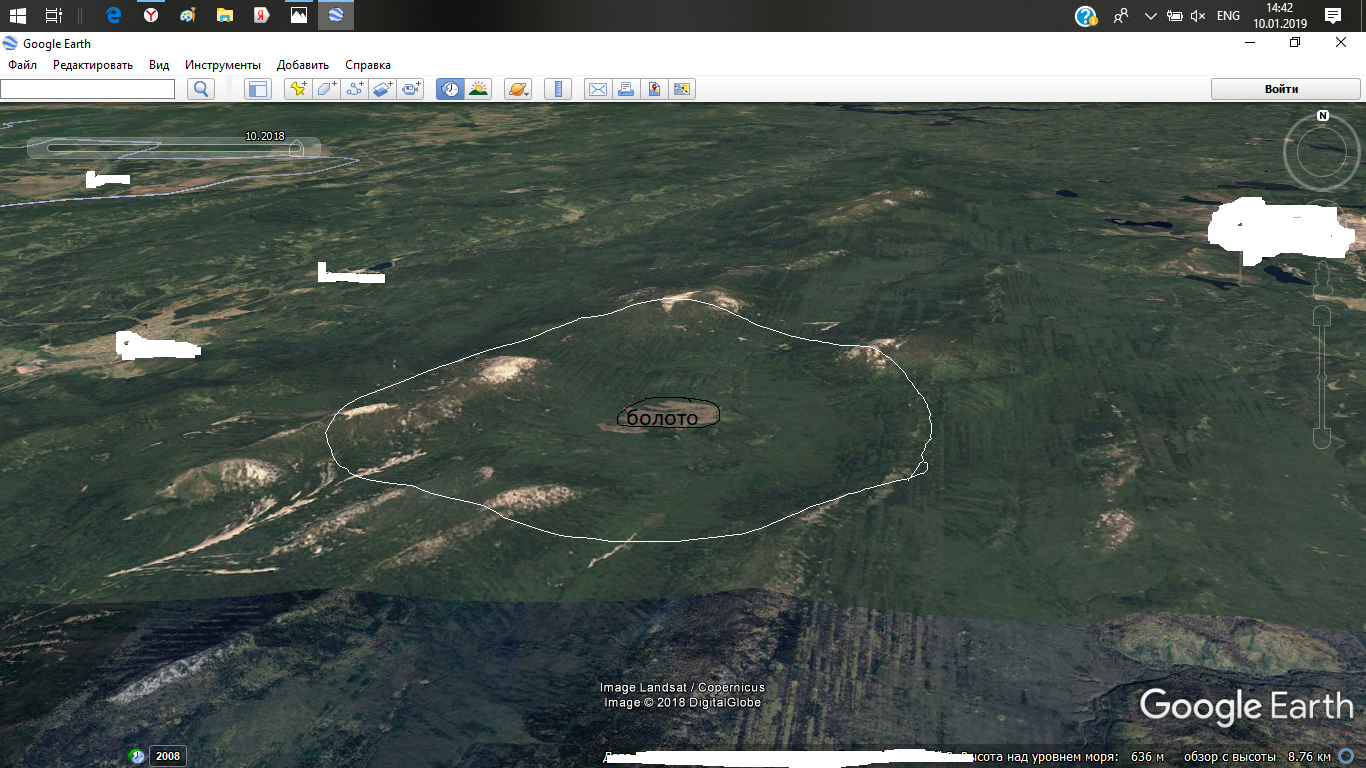Open the Photos app taskbar icon
The width and height of the screenshot is (1366, 768).
pos(298,15)
